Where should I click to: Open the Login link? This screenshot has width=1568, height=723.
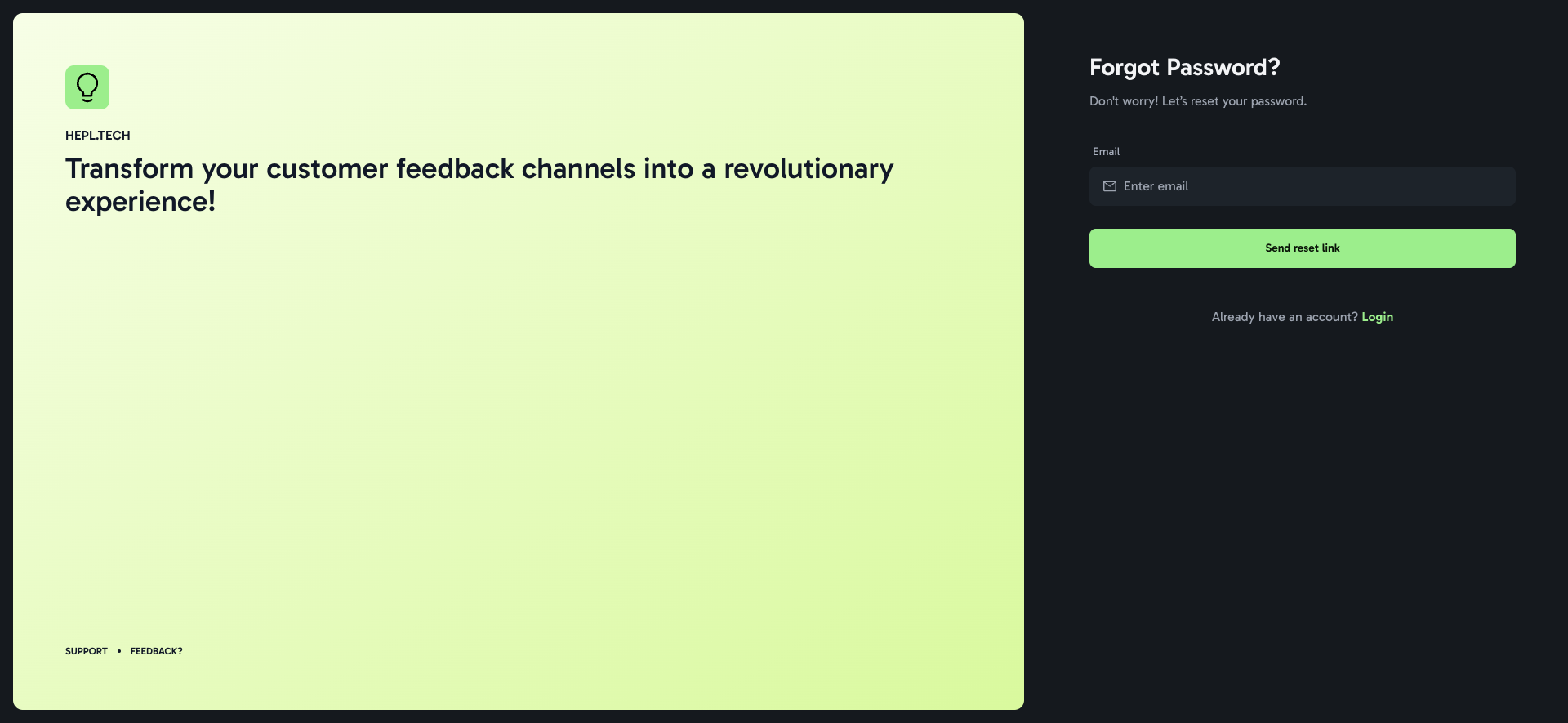point(1377,317)
